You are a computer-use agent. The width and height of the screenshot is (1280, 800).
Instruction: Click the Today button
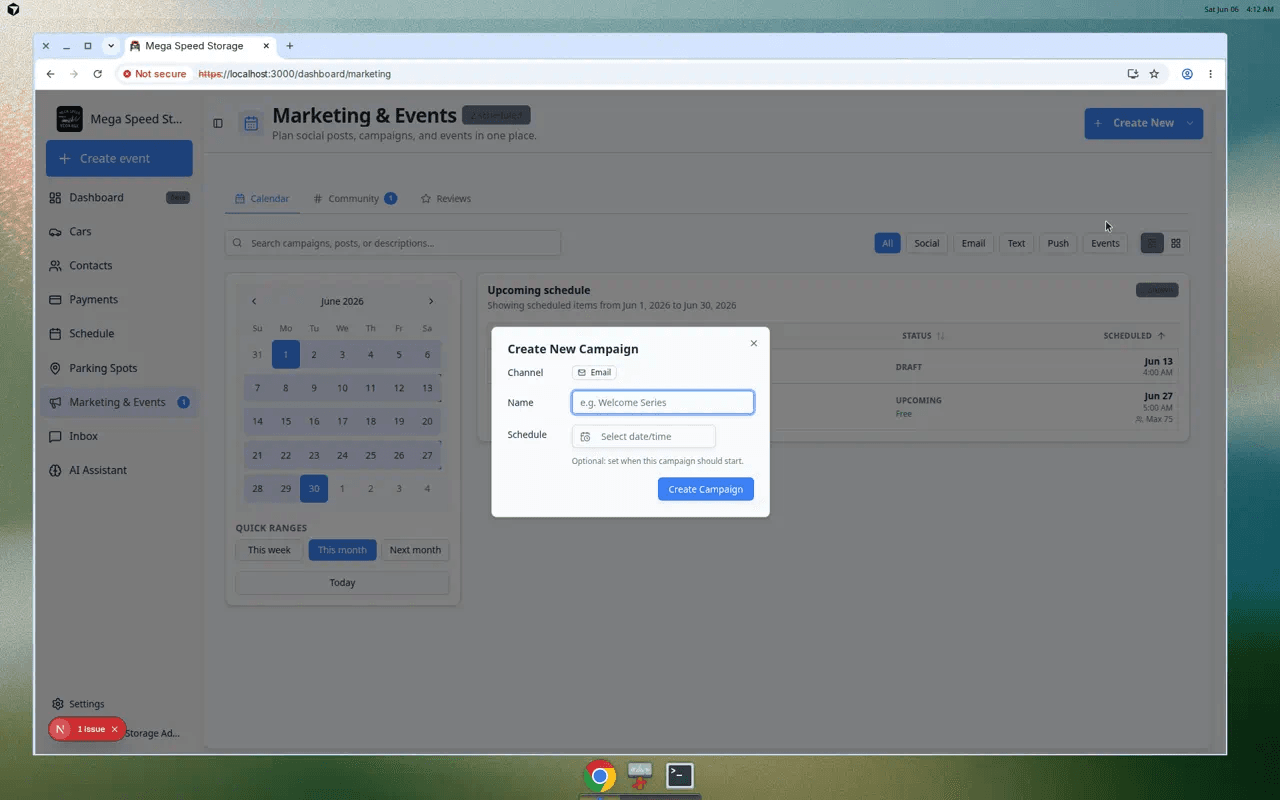pyautogui.click(x=342, y=582)
